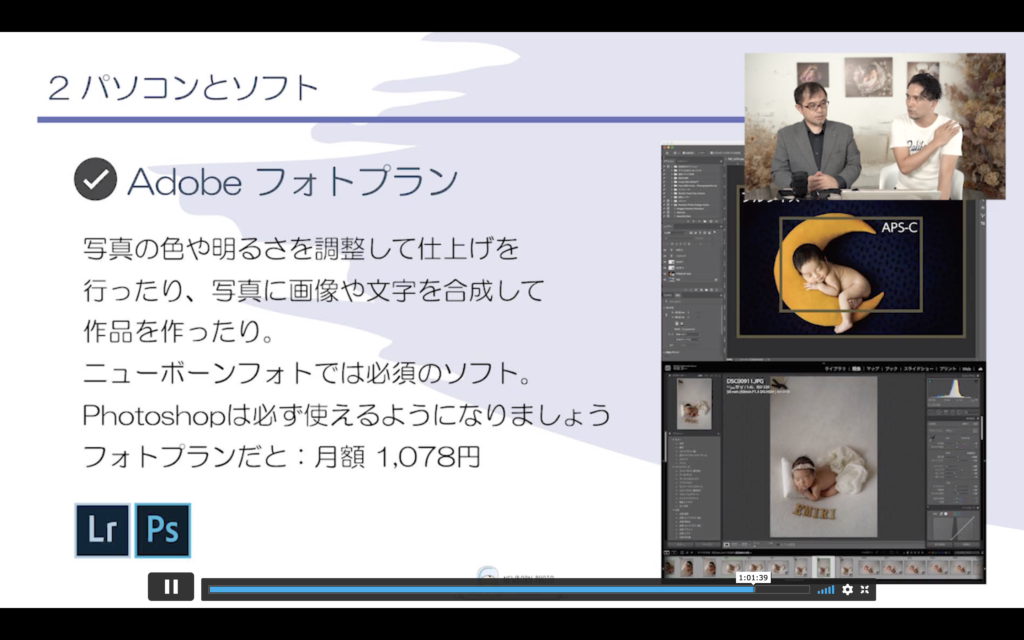Viewport: 1024px width, 640px height.
Task: Click the line "Photoshopは必ず使えるようになりましょう"
Action: pyautogui.click(x=347, y=415)
